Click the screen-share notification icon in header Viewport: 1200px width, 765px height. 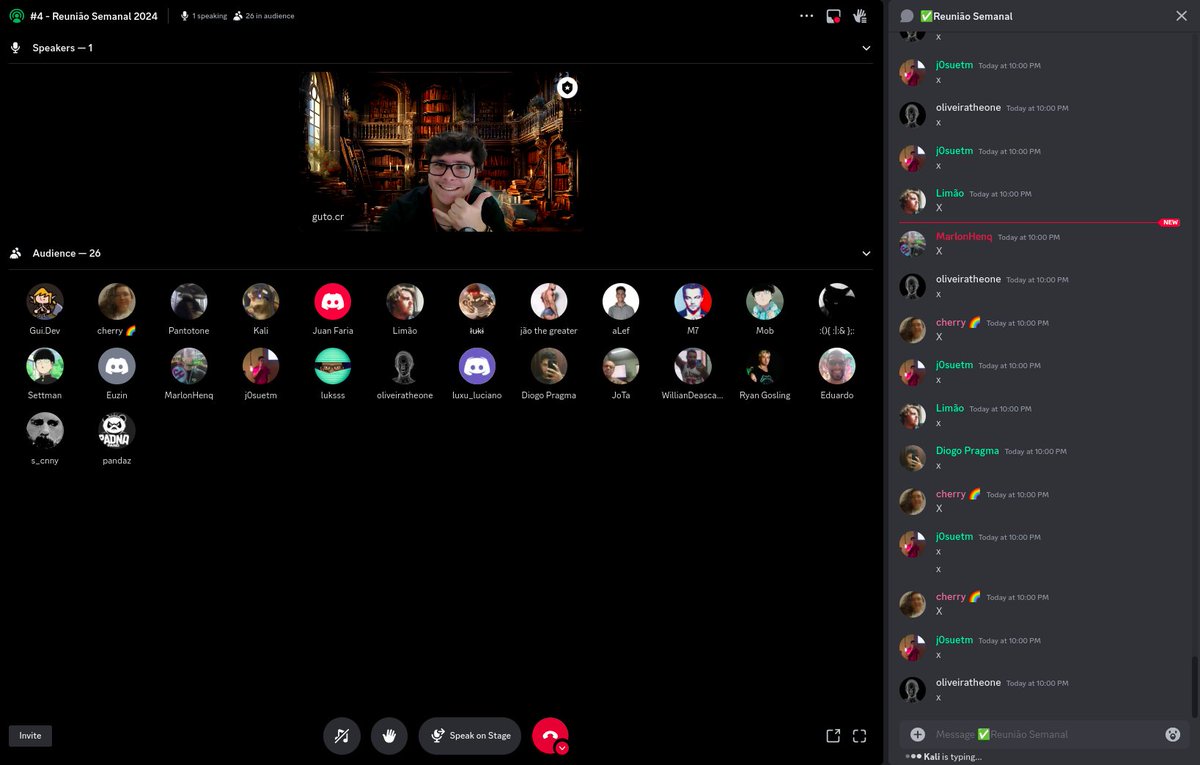click(834, 16)
